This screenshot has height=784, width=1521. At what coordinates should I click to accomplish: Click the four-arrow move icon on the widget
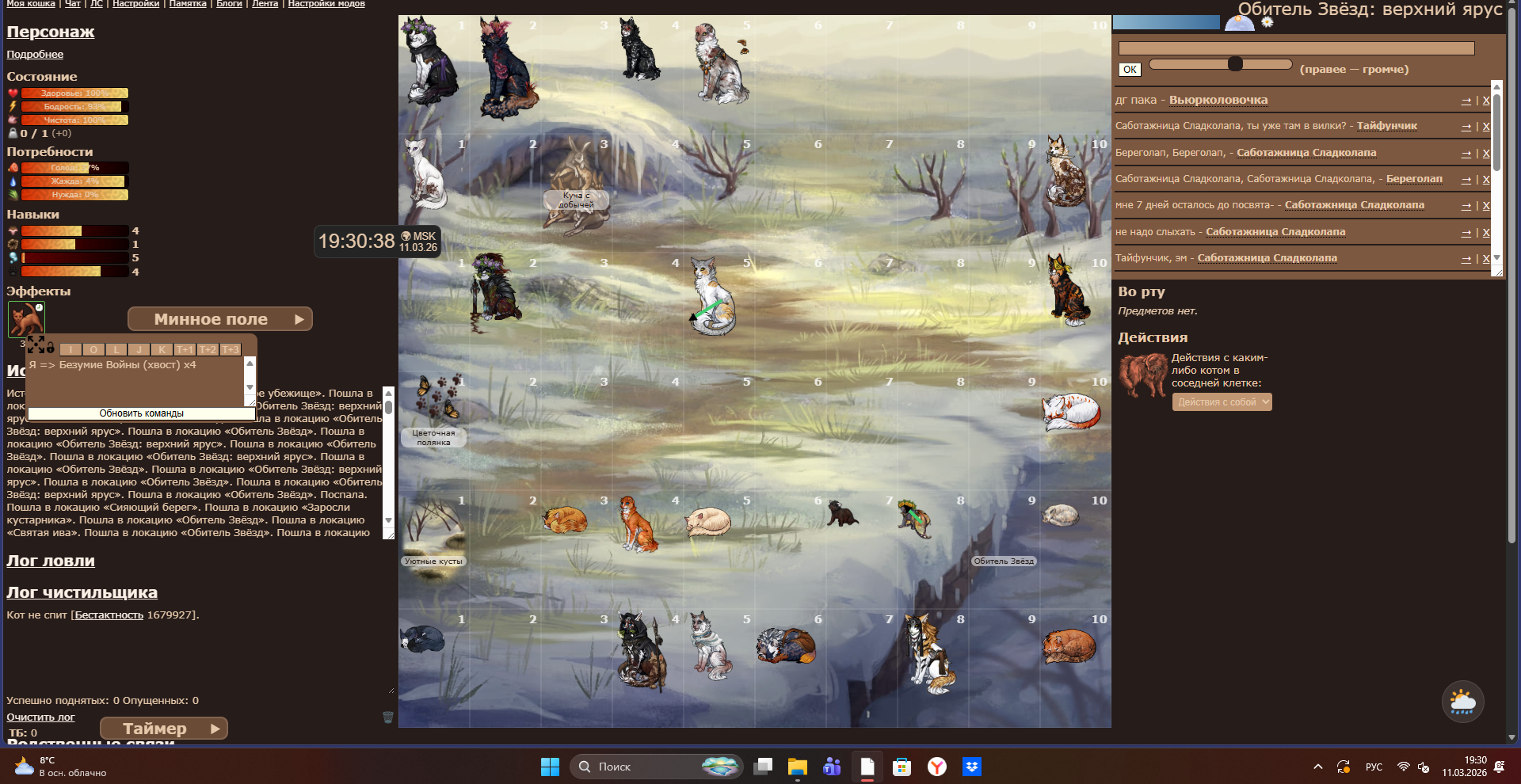coord(36,344)
